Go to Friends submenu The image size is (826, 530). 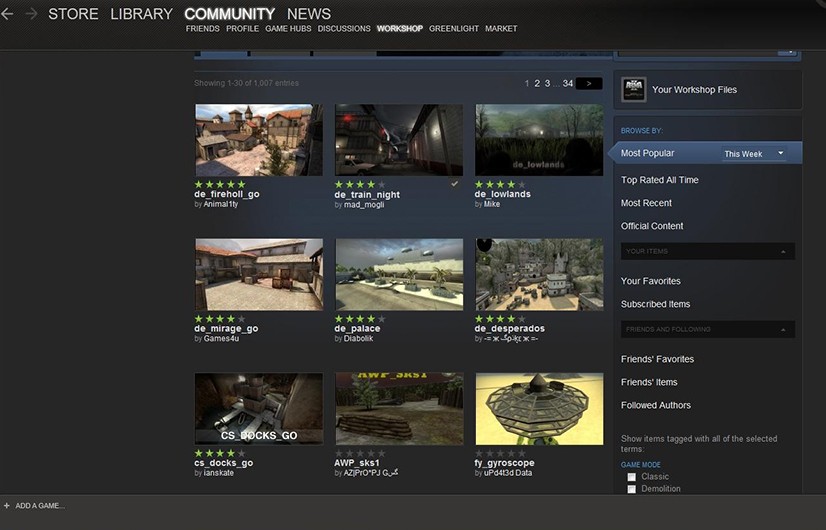[x=202, y=28]
